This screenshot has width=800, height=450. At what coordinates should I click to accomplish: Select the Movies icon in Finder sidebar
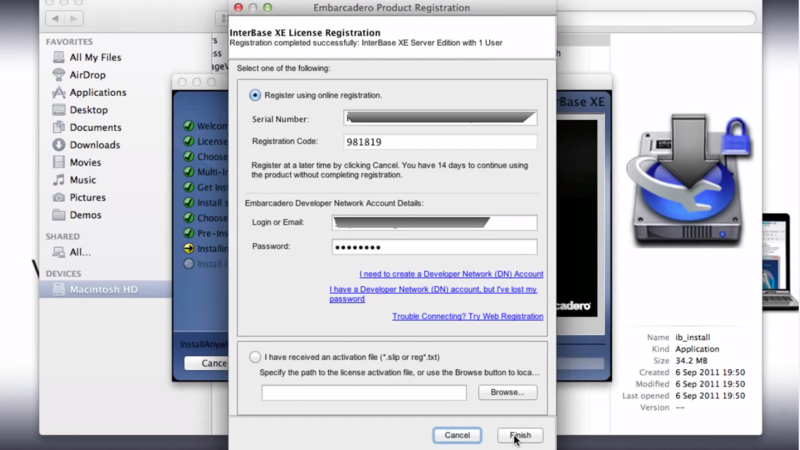(59, 162)
